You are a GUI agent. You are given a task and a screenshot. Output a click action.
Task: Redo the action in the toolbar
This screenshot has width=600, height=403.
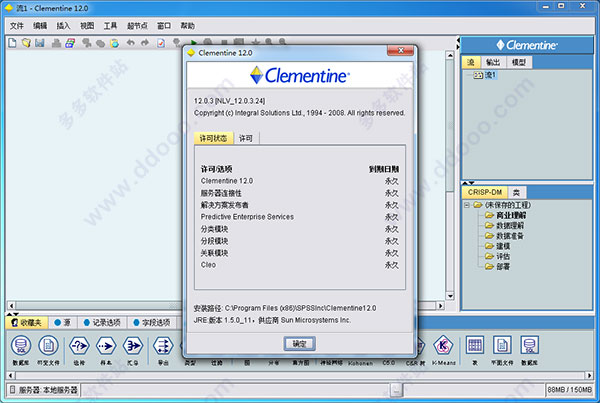point(145,42)
